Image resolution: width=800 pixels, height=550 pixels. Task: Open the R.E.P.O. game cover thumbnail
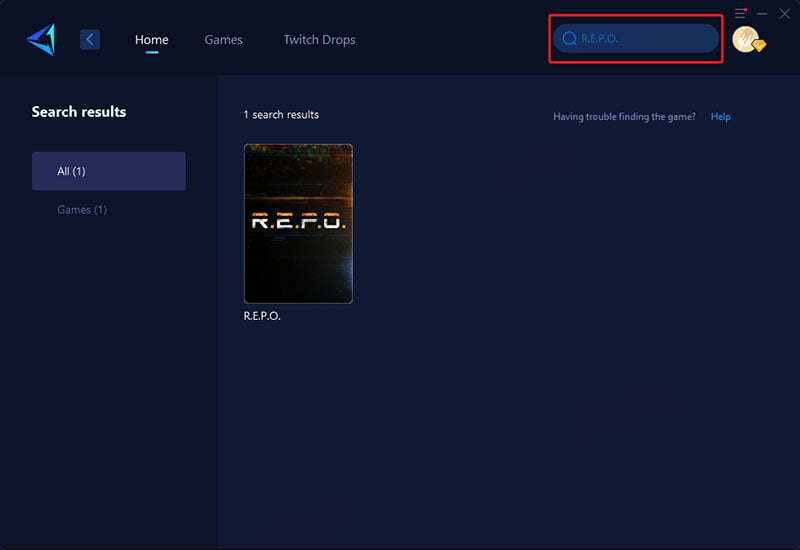(x=298, y=223)
